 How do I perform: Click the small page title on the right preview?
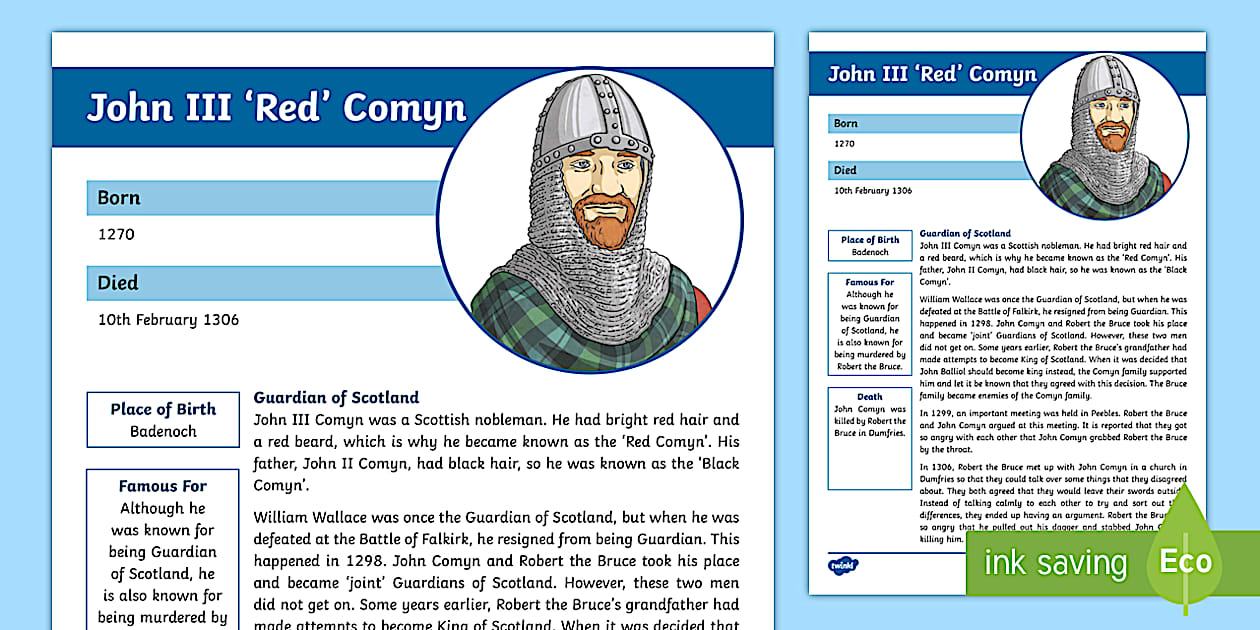pos(932,75)
